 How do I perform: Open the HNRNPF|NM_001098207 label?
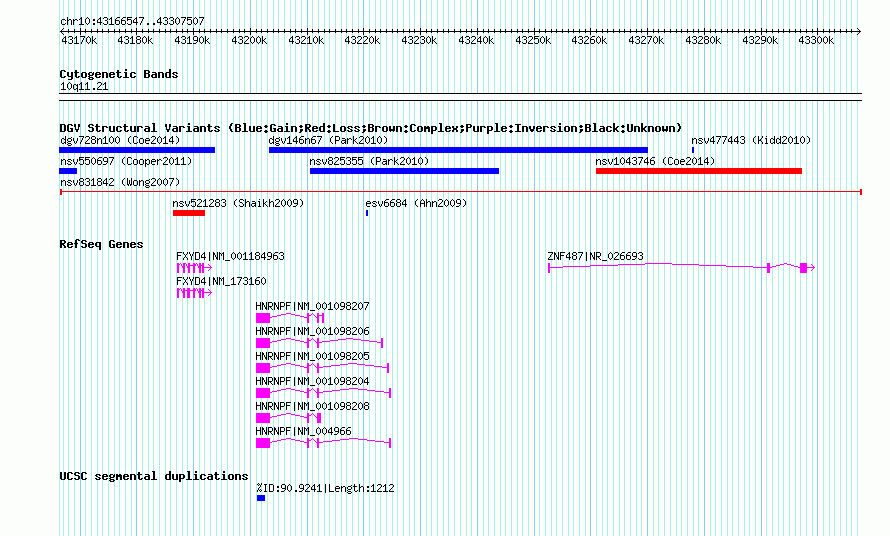click(x=312, y=307)
